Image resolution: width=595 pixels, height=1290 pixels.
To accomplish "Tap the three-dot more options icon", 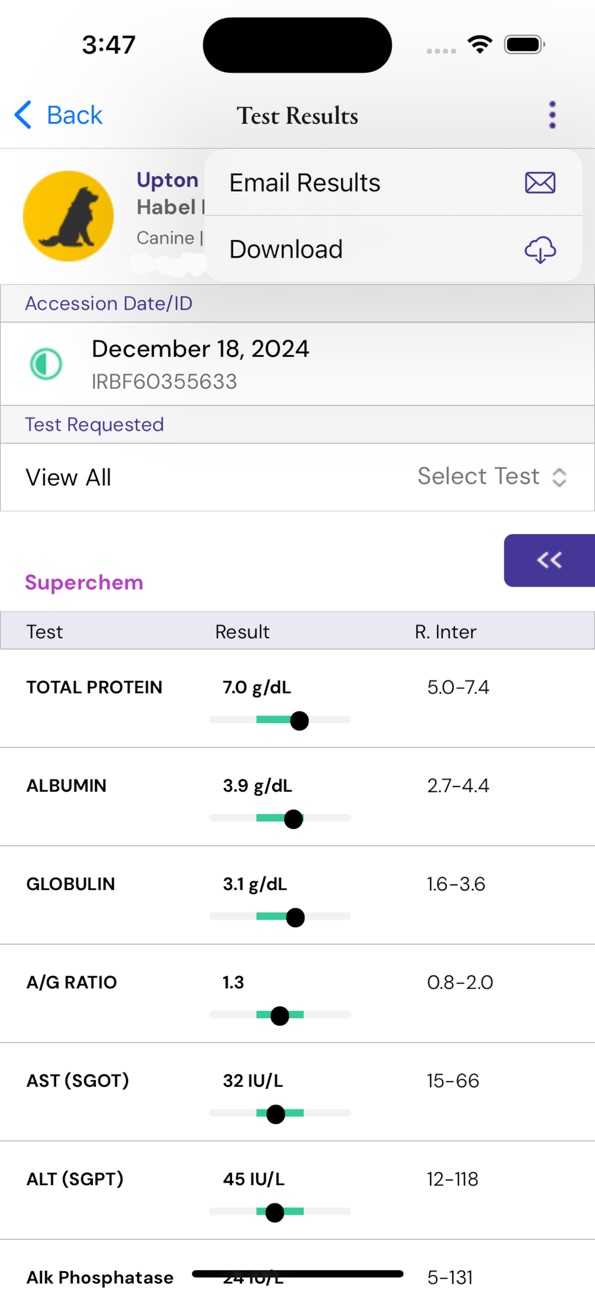I will [552, 115].
